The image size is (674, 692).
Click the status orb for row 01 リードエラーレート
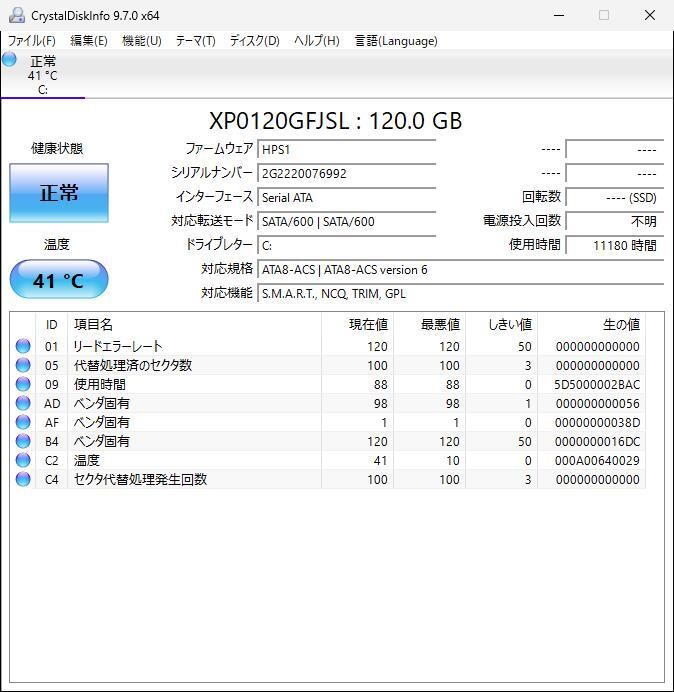pos(23,346)
